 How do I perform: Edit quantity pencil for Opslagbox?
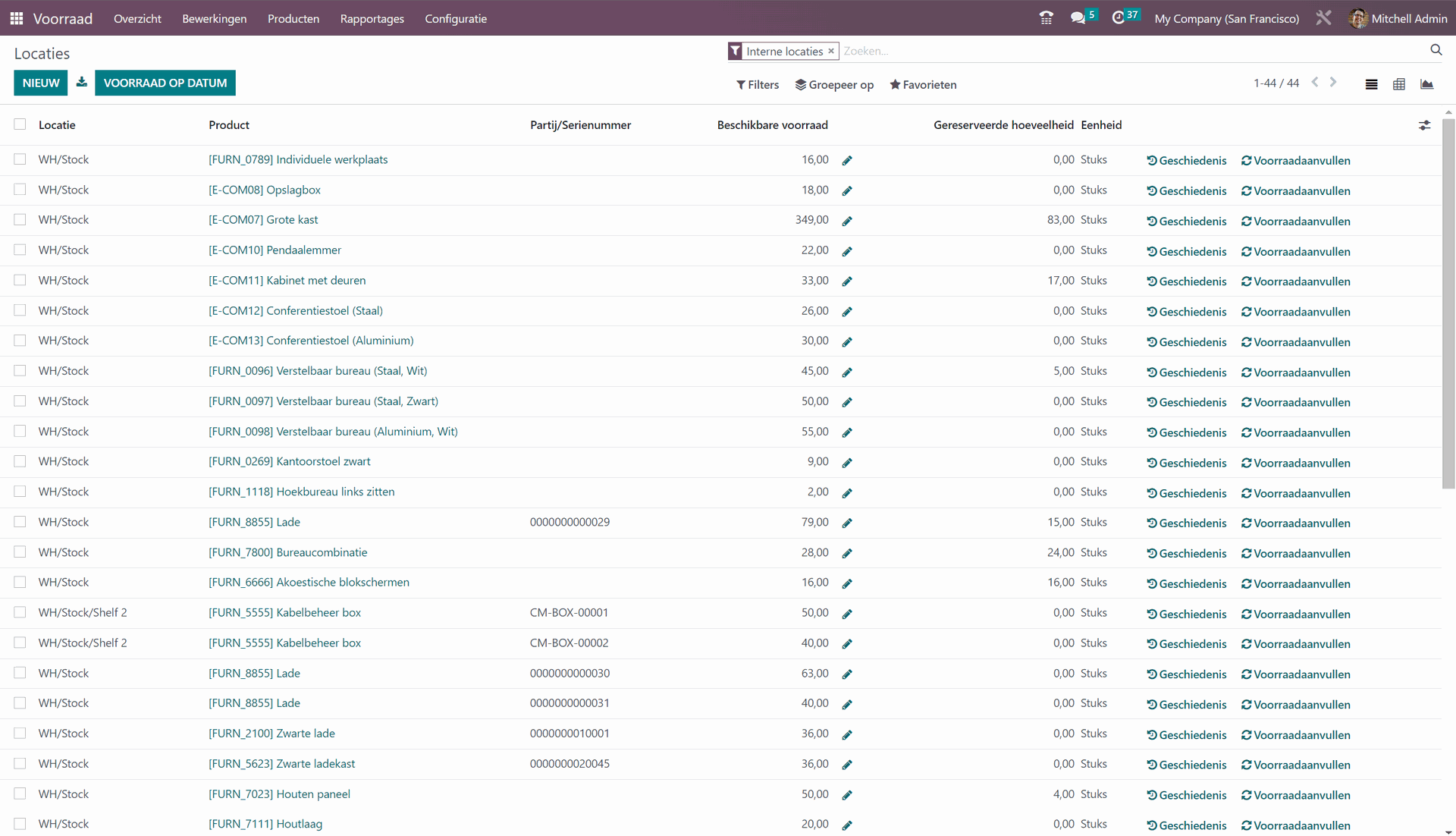[847, 190]
